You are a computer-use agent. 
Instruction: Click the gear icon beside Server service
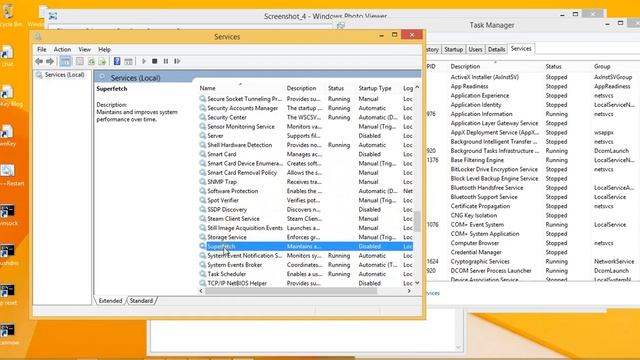[x=202, y=136]
